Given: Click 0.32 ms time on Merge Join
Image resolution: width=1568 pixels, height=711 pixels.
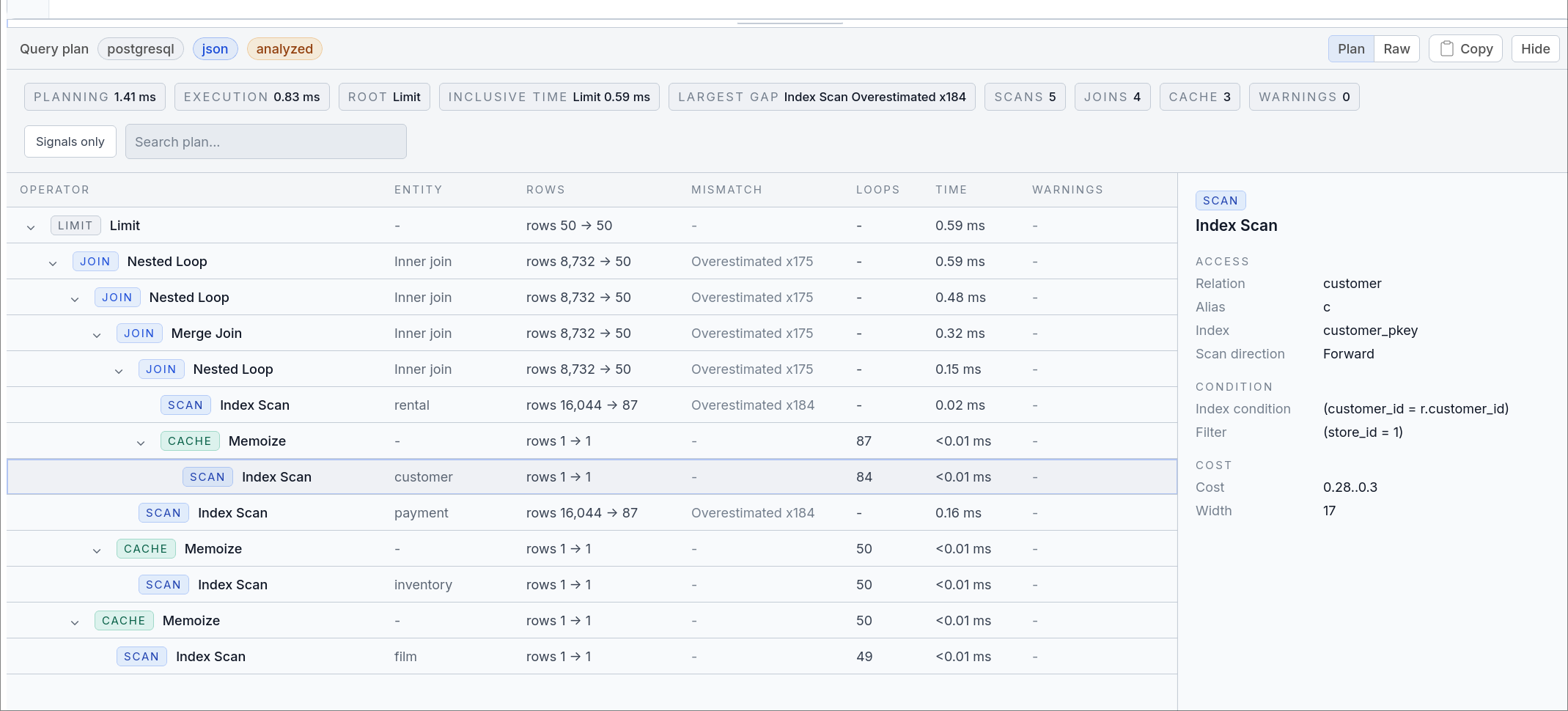Looking at the screenshot, I should pyautogui.click(x=960, y=334).
